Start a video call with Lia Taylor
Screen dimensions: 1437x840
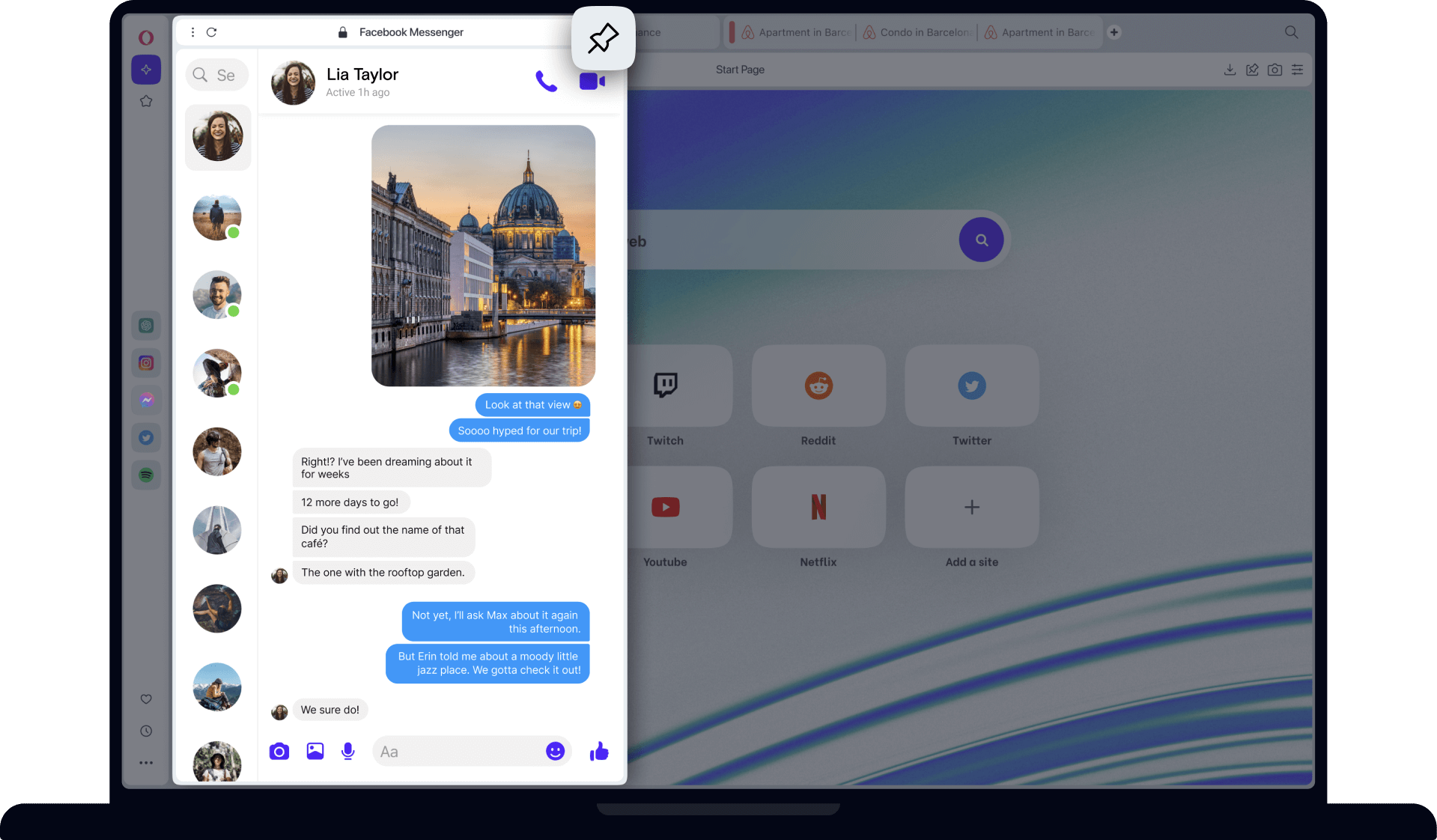point(592,81)
